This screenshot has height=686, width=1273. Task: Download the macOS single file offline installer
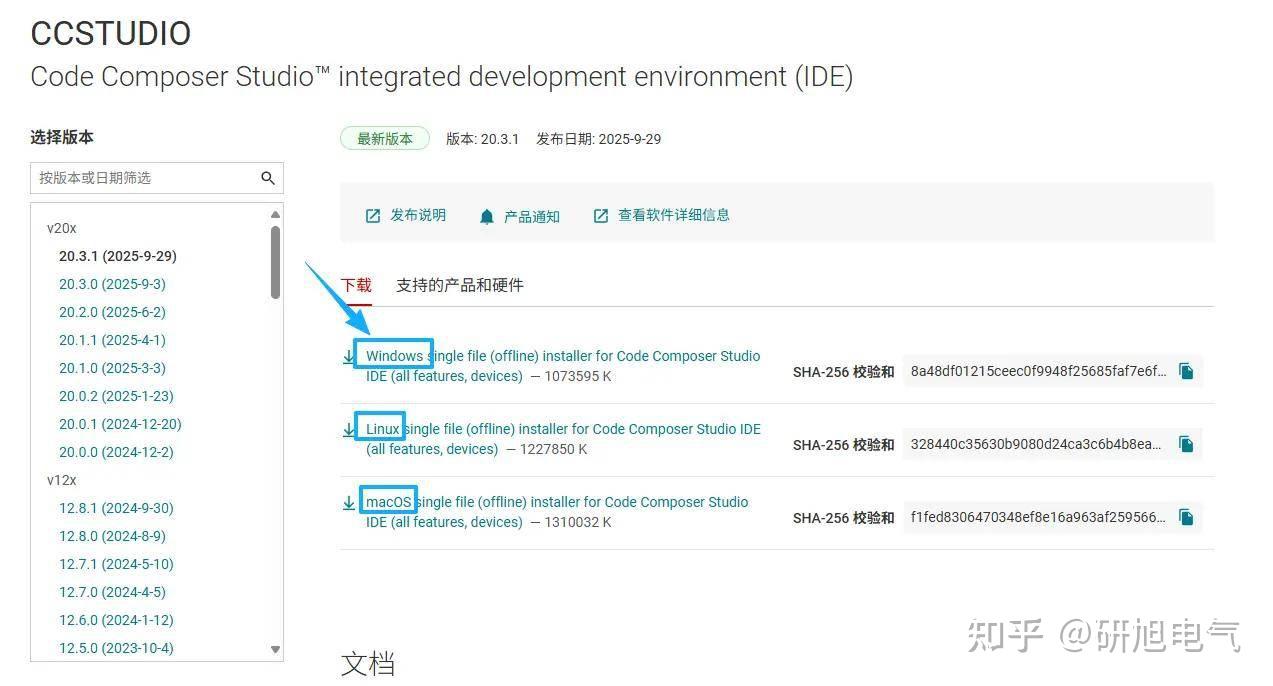pyautogui.click(x=556, y=502)
